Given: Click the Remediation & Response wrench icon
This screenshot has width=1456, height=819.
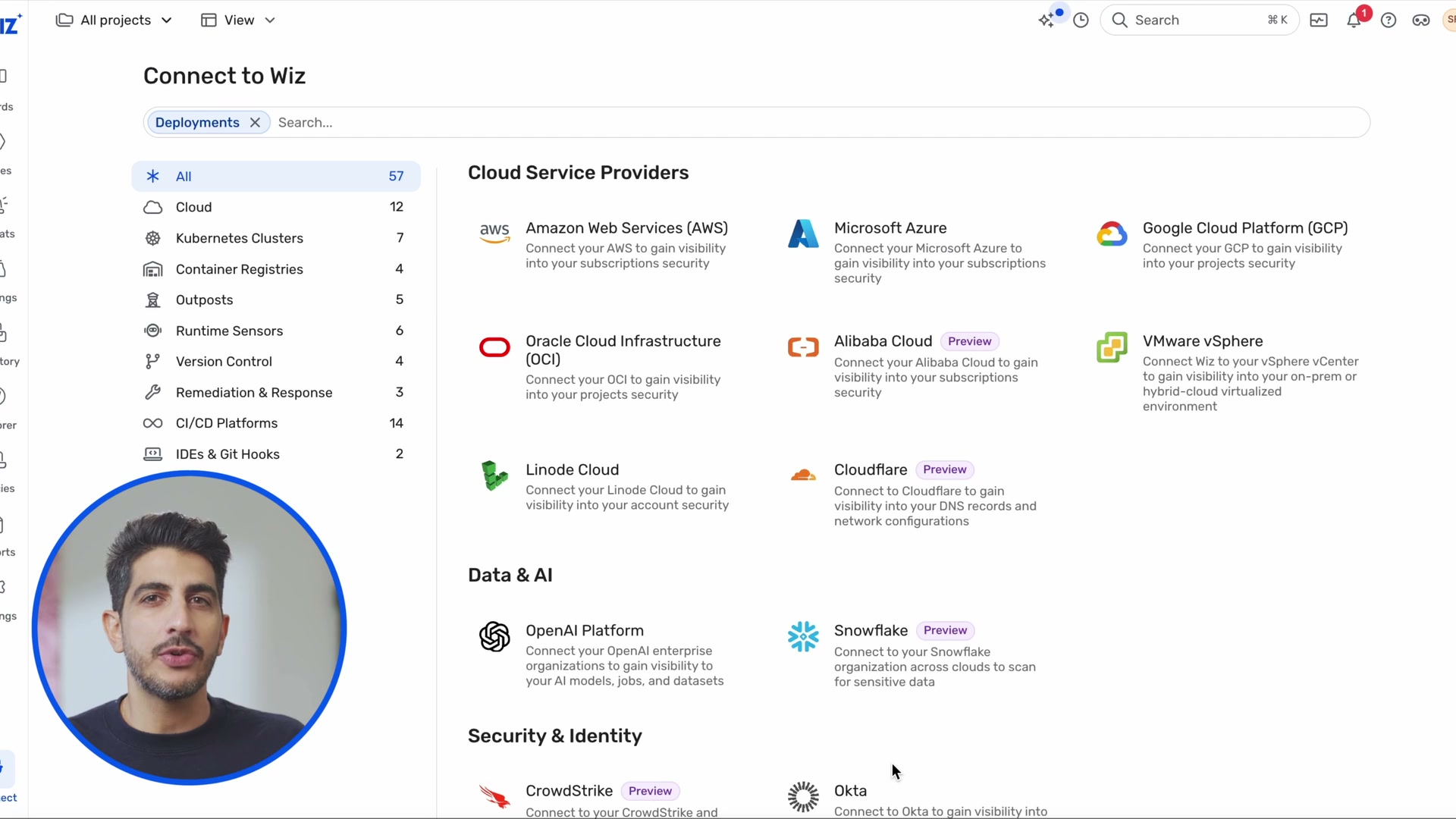Looking at the screenshot, I should [x=152, y=393].
